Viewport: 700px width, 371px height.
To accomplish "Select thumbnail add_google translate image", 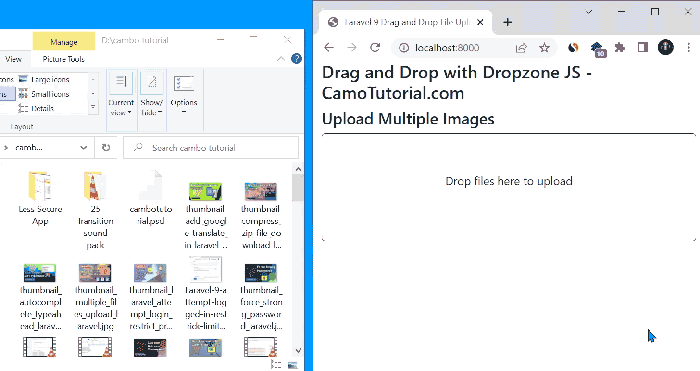I will (205, 215).
